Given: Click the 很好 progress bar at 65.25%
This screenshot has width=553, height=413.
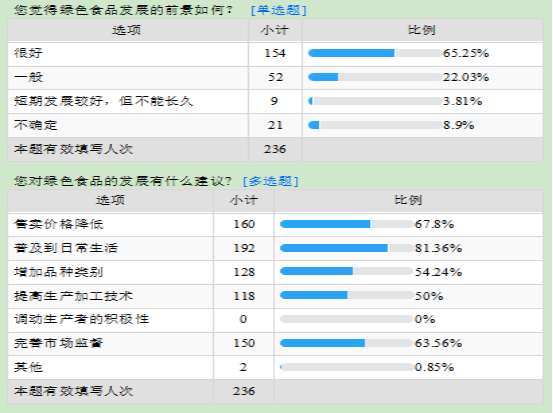Looking at the screenshot, I should pyautogui.click(x=375, y=53).
